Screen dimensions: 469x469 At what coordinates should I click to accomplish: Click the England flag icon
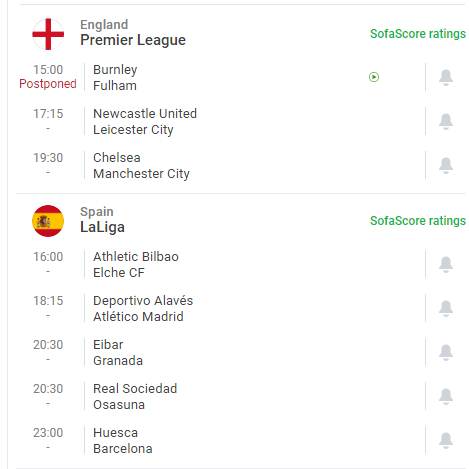point(48,34)
